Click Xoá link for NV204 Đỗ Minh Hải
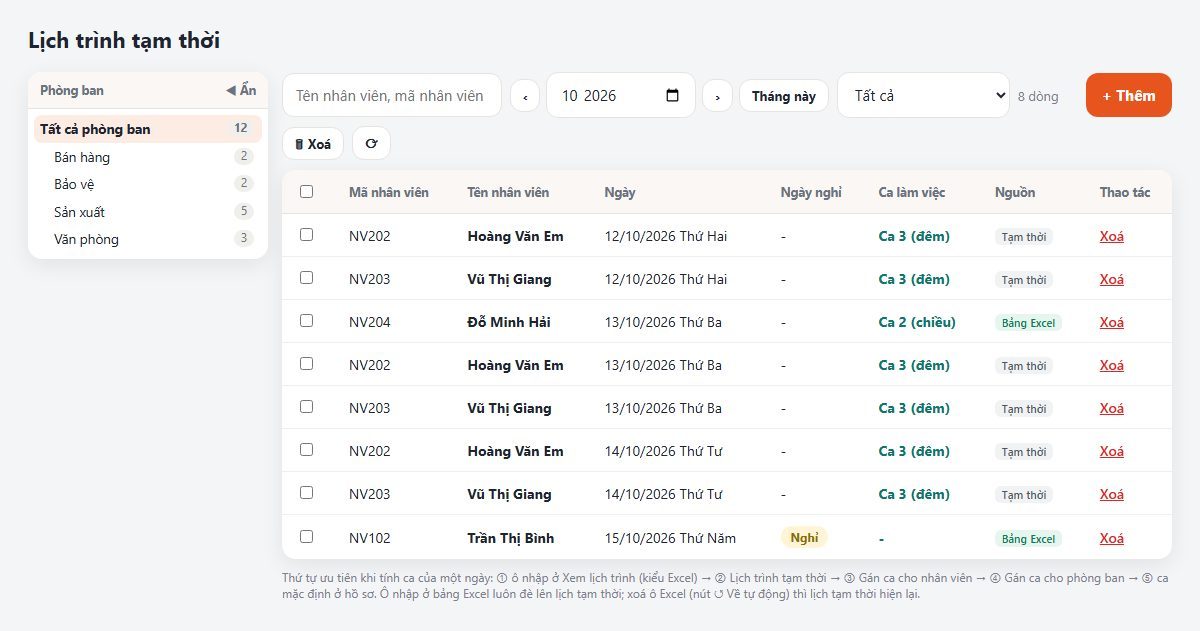 coord(1112,322)
